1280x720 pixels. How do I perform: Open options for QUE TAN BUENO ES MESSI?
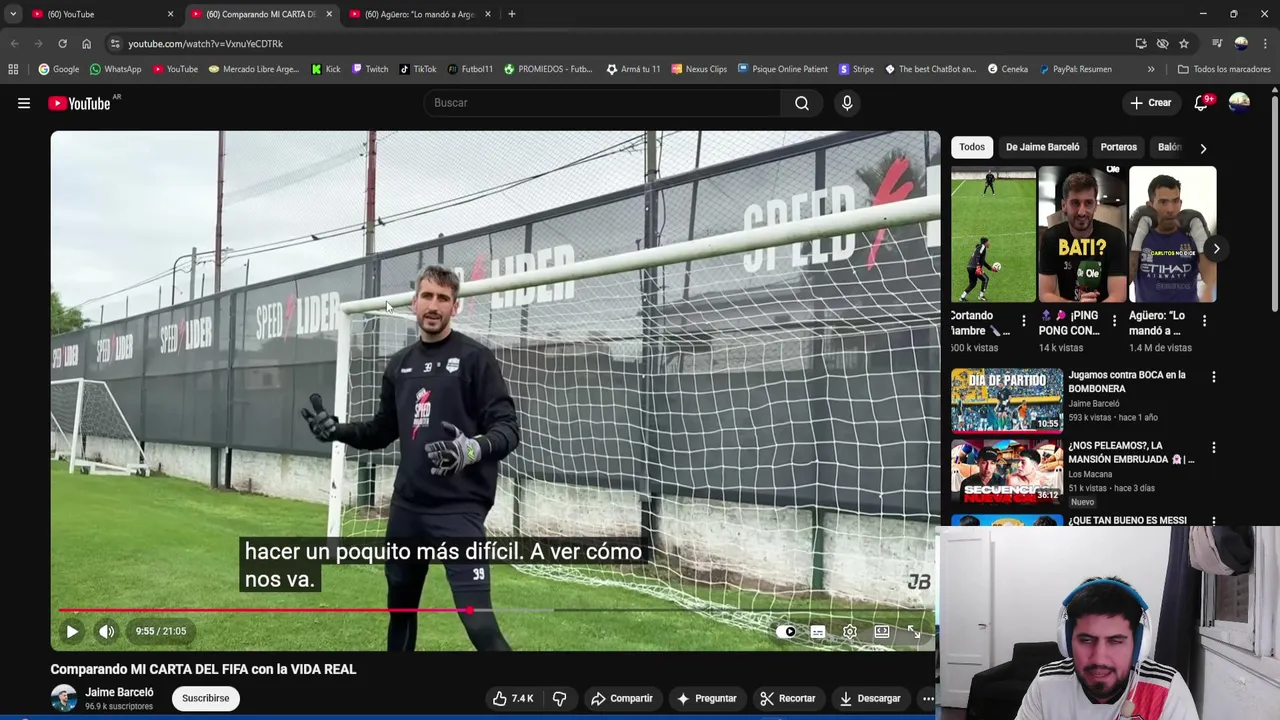[1214, 521]
